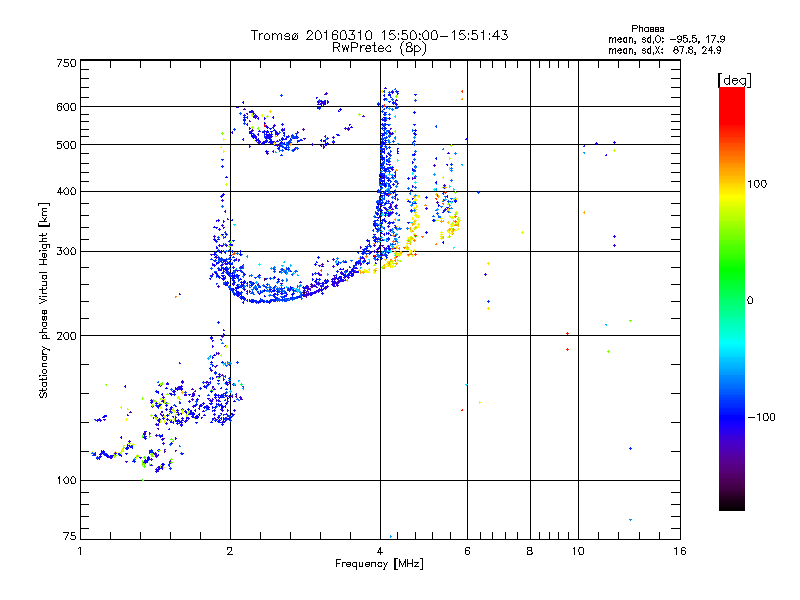Click the '[deg]' colorbar unit label
This screenshot has height=600, width=800.
click(x=734, y=80)
